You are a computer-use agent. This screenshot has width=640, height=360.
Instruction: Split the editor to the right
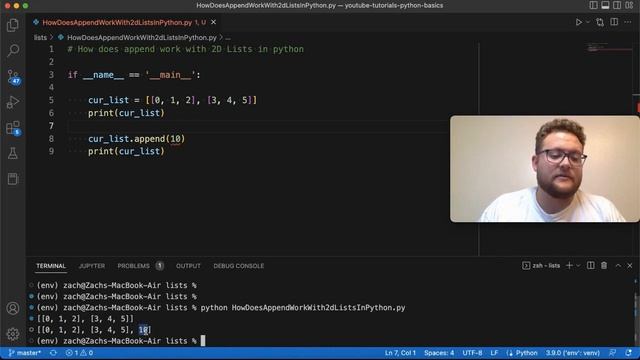click(614, 22)
